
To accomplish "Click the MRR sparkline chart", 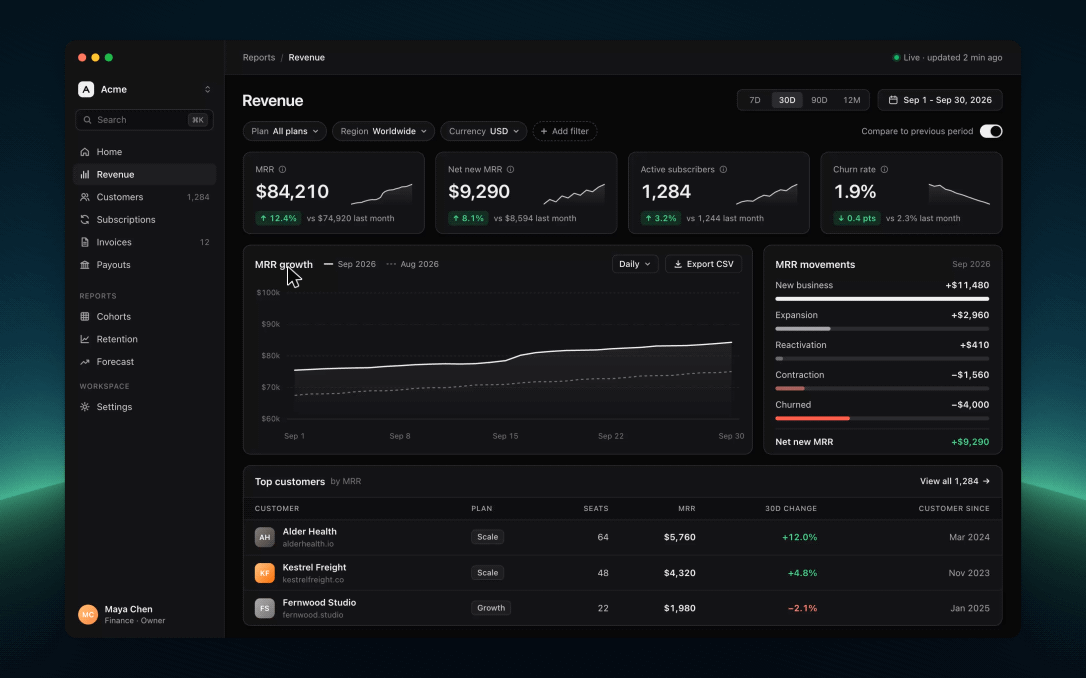I will (x=382, y=194).
